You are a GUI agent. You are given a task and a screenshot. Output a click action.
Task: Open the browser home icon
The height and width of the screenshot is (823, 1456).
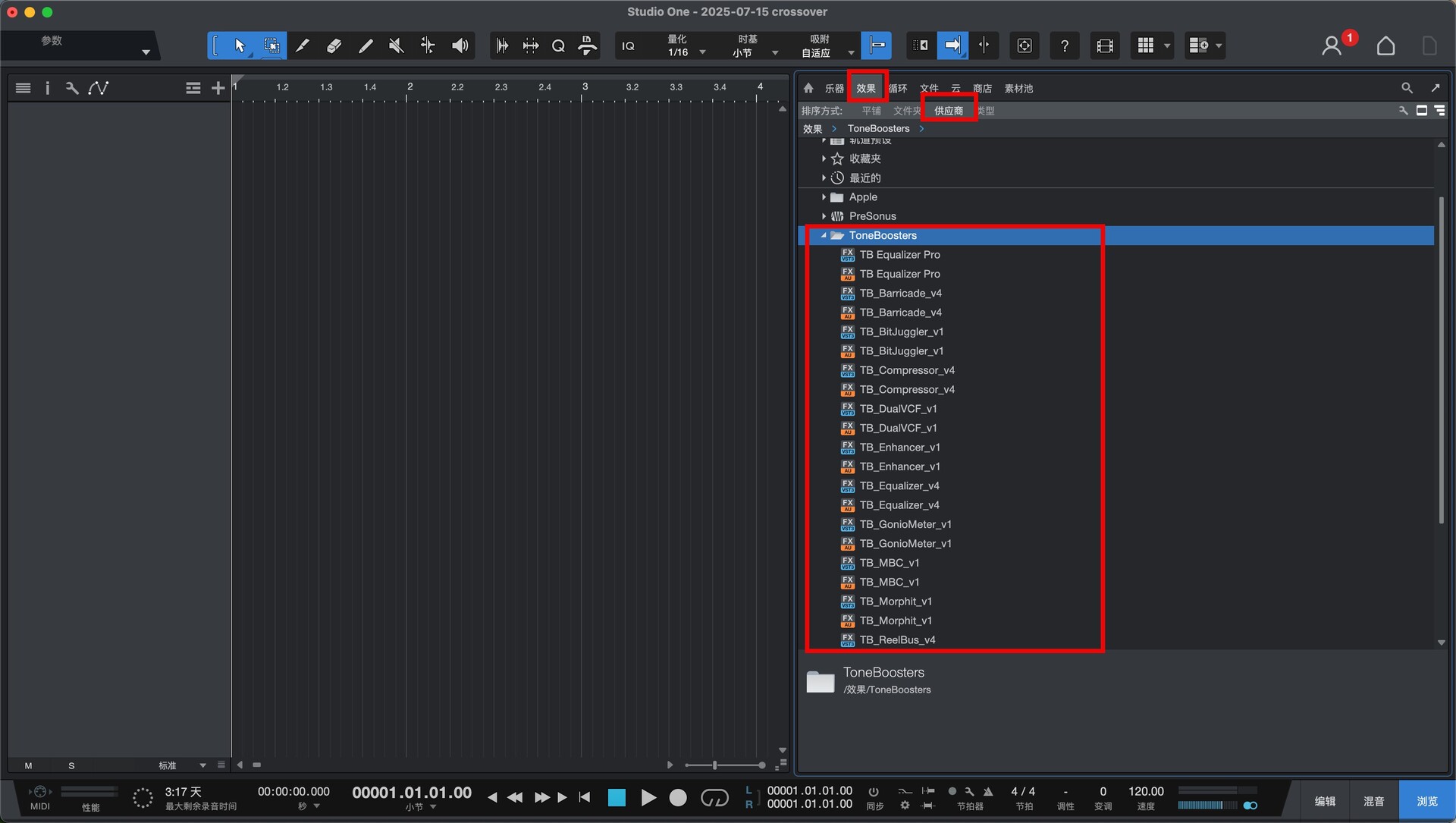808,88
